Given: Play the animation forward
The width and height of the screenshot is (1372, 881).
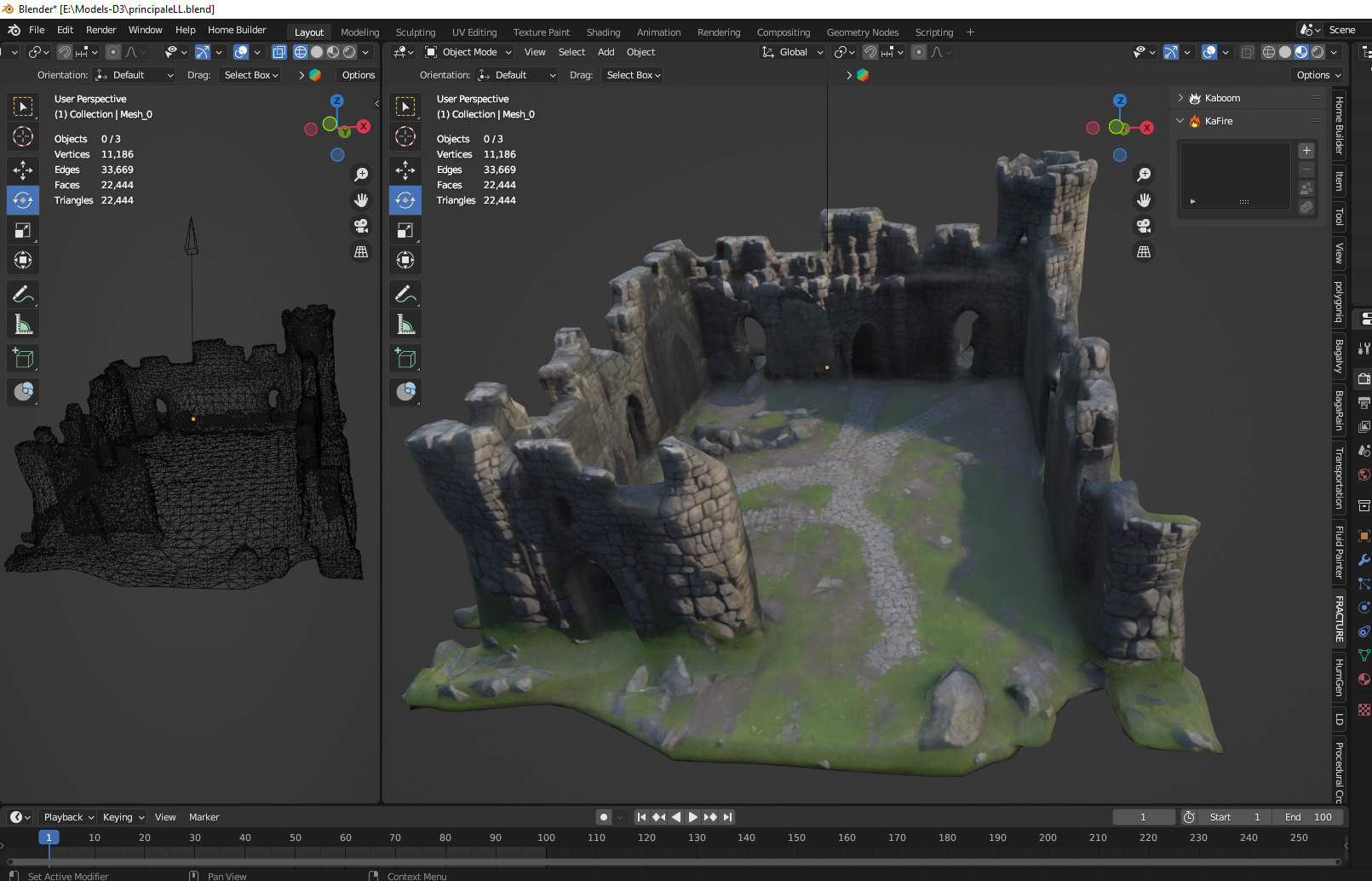Looking at the screenshot, I should [x=692, y=817].
